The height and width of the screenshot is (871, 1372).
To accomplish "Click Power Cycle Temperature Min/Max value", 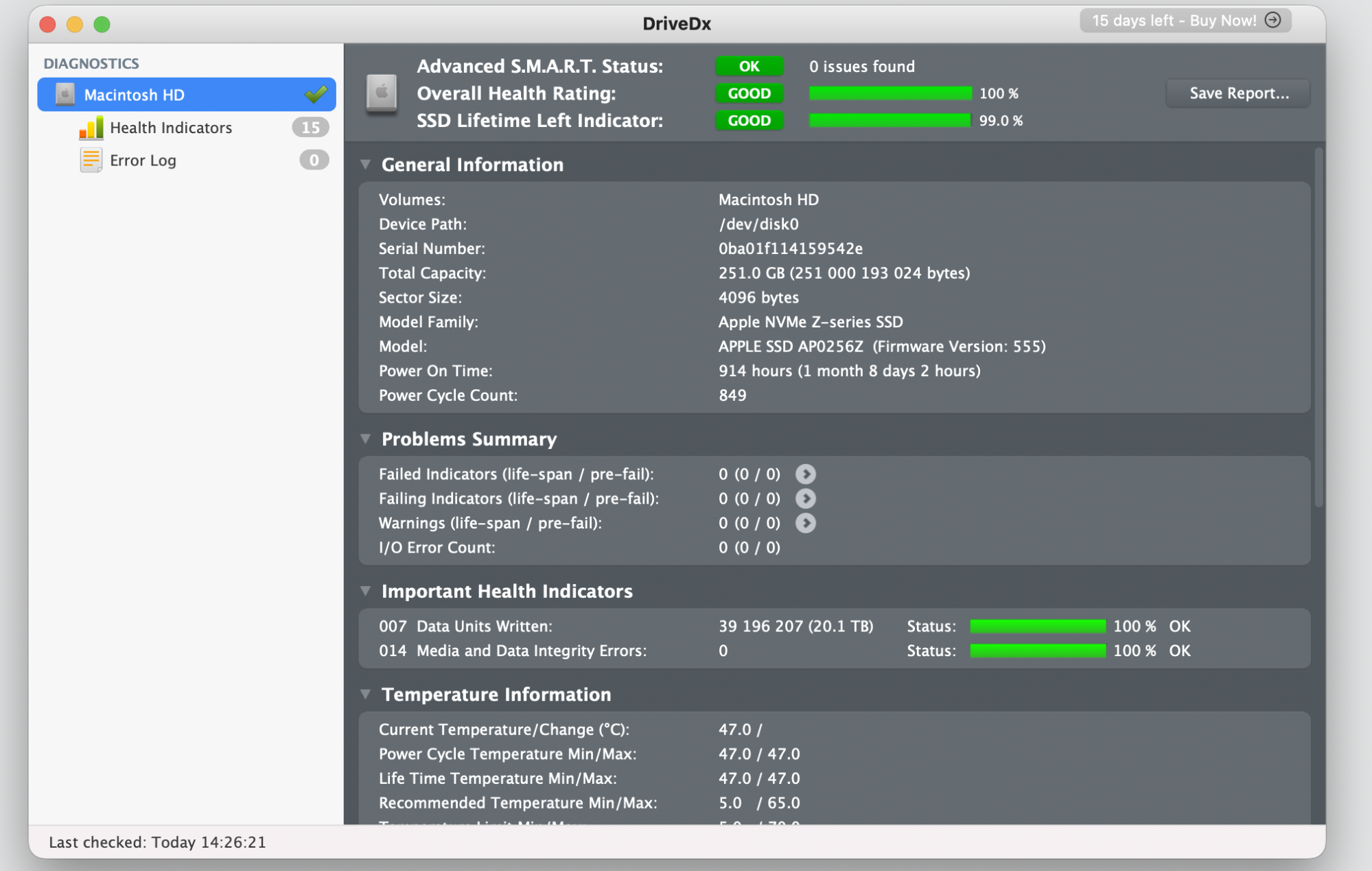I will click(x=759, y=754).
